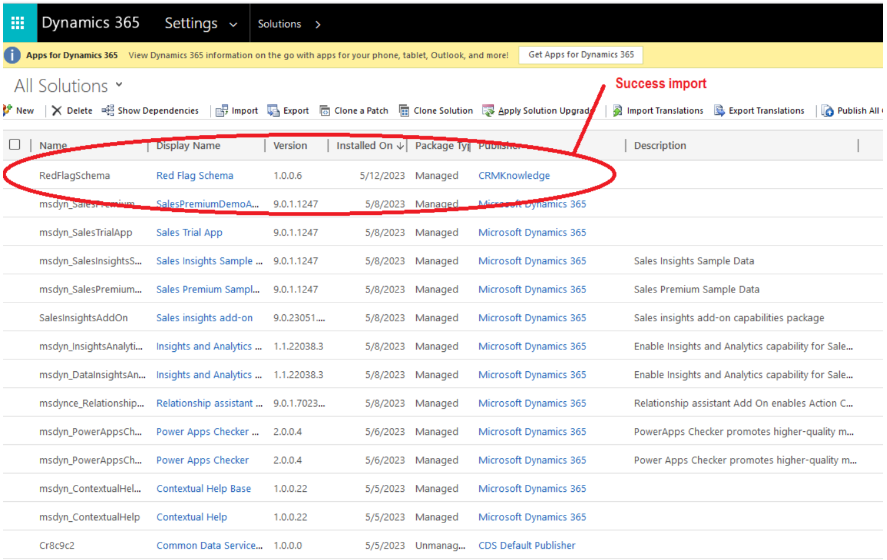Open the app launcher waffle icon

pyautogui.click(x=18, y=23)
